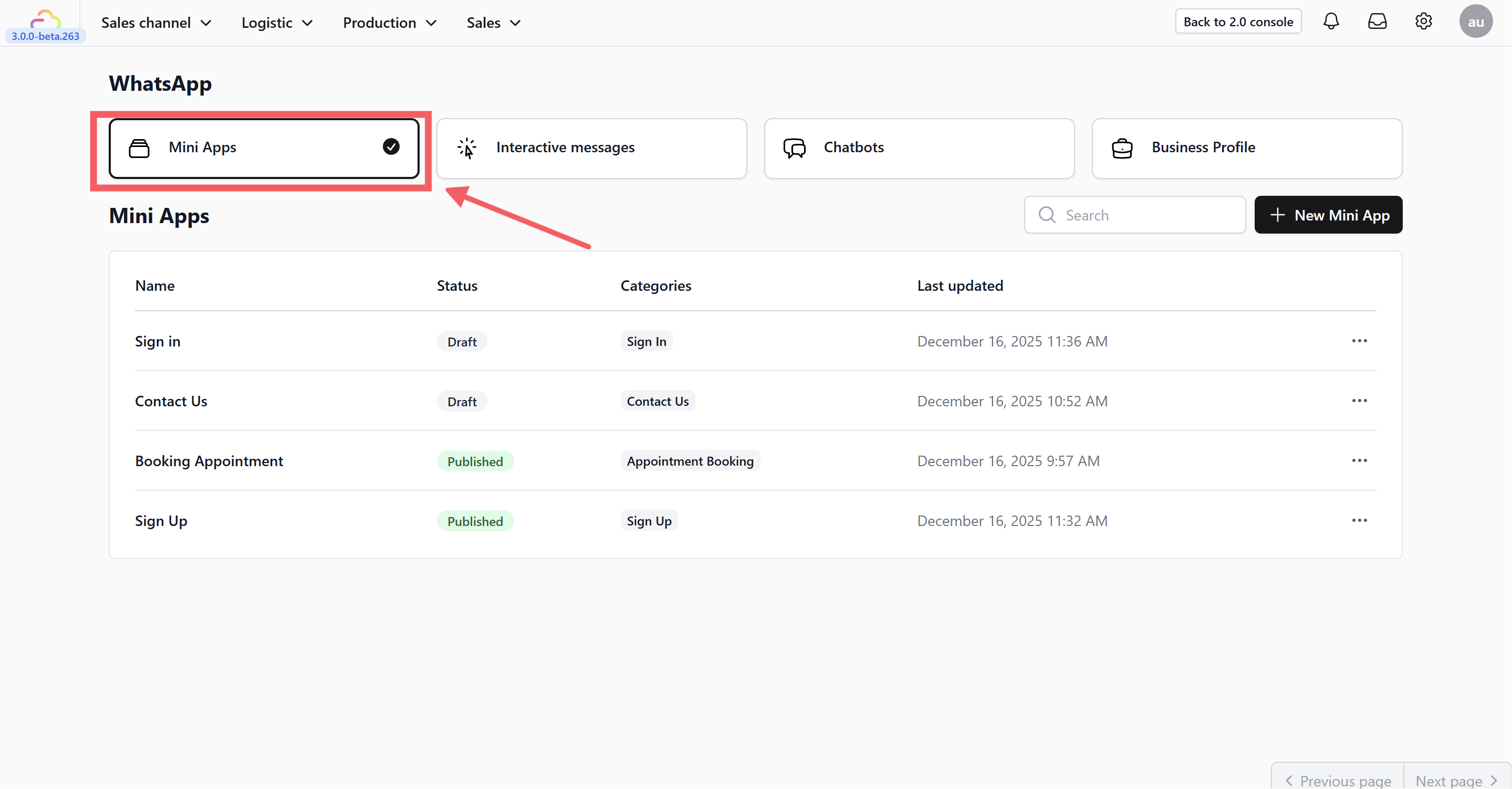Open more options for Sign in row
The image size is (1512, 789).
1359,341
